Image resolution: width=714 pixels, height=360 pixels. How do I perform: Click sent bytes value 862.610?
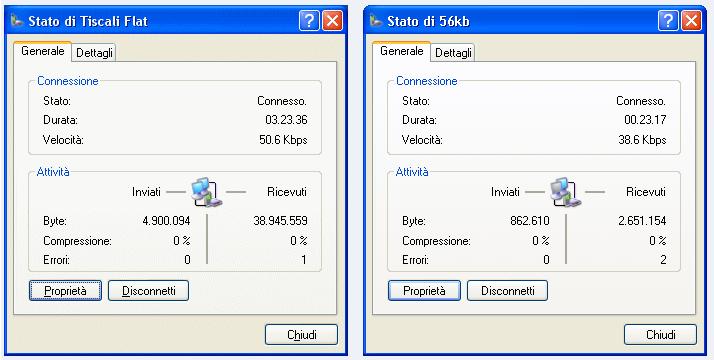click(x=530, y=221)
